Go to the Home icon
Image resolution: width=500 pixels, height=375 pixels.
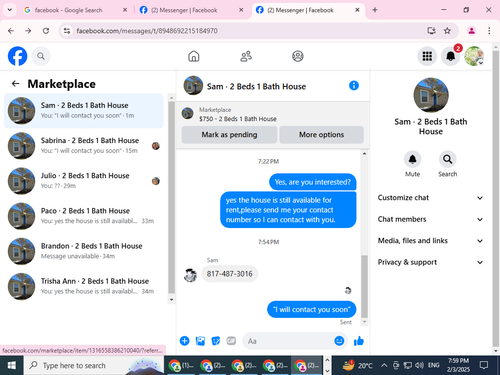194,56
